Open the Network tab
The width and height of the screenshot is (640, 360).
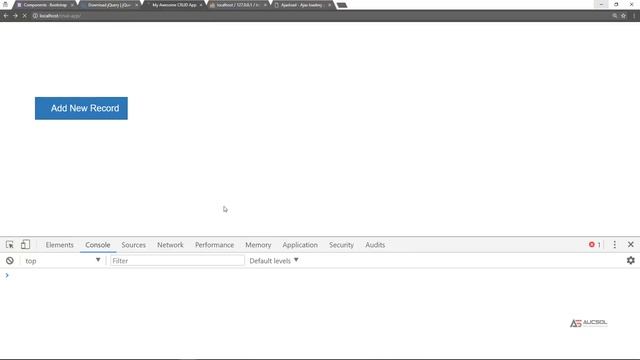[x=170, y=245]
